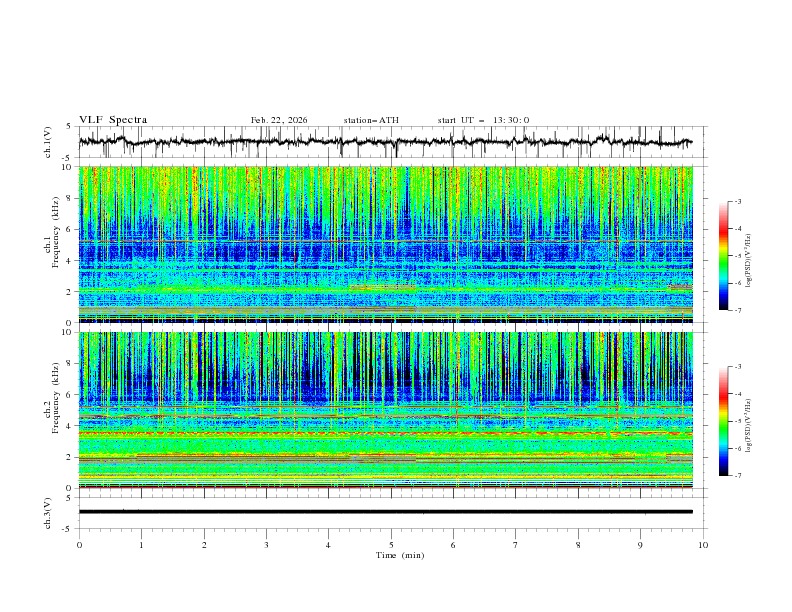Click the "-7" tick on ch.1 color bar

click(738, 310)
